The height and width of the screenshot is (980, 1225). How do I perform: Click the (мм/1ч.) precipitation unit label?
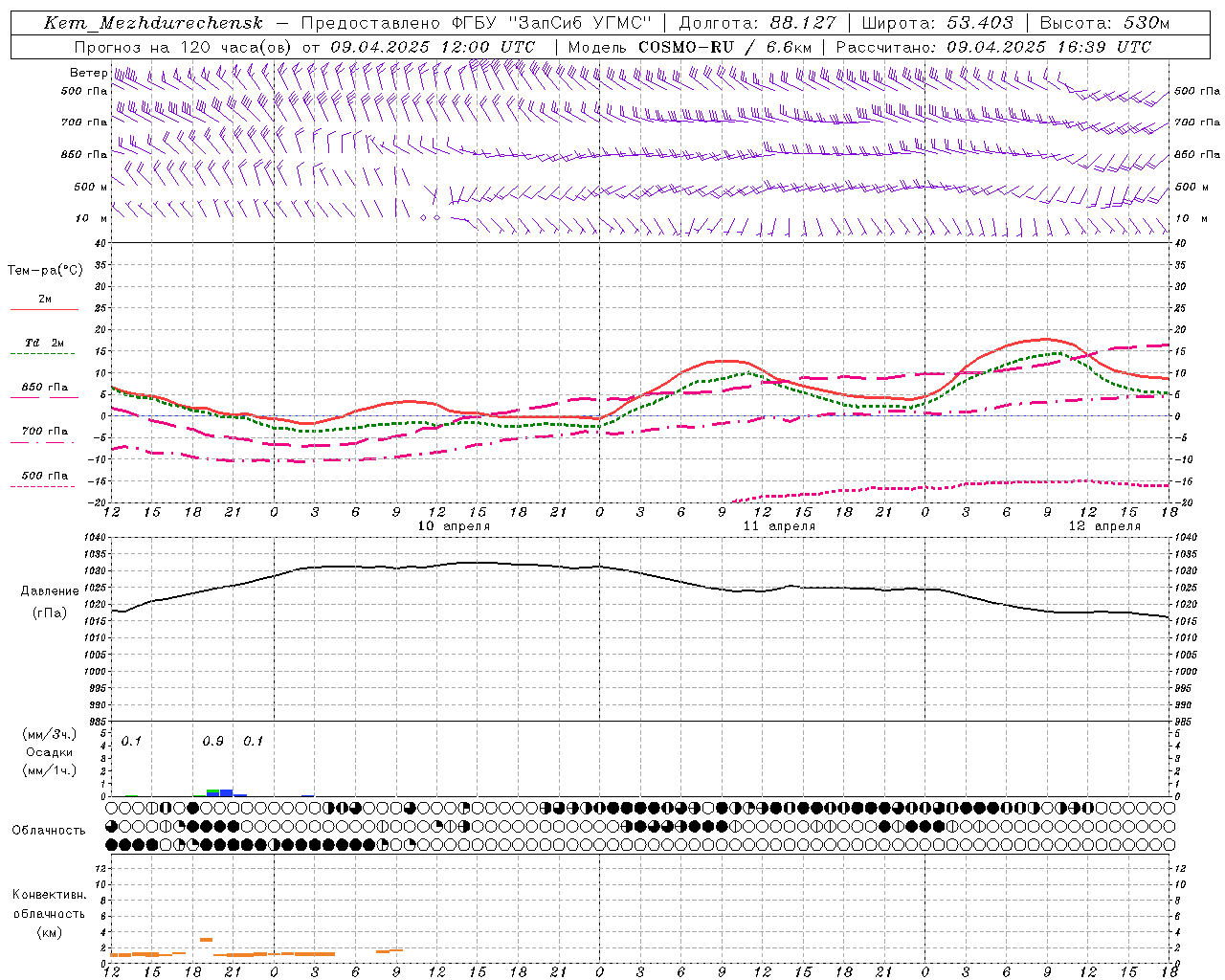point(49,769)
